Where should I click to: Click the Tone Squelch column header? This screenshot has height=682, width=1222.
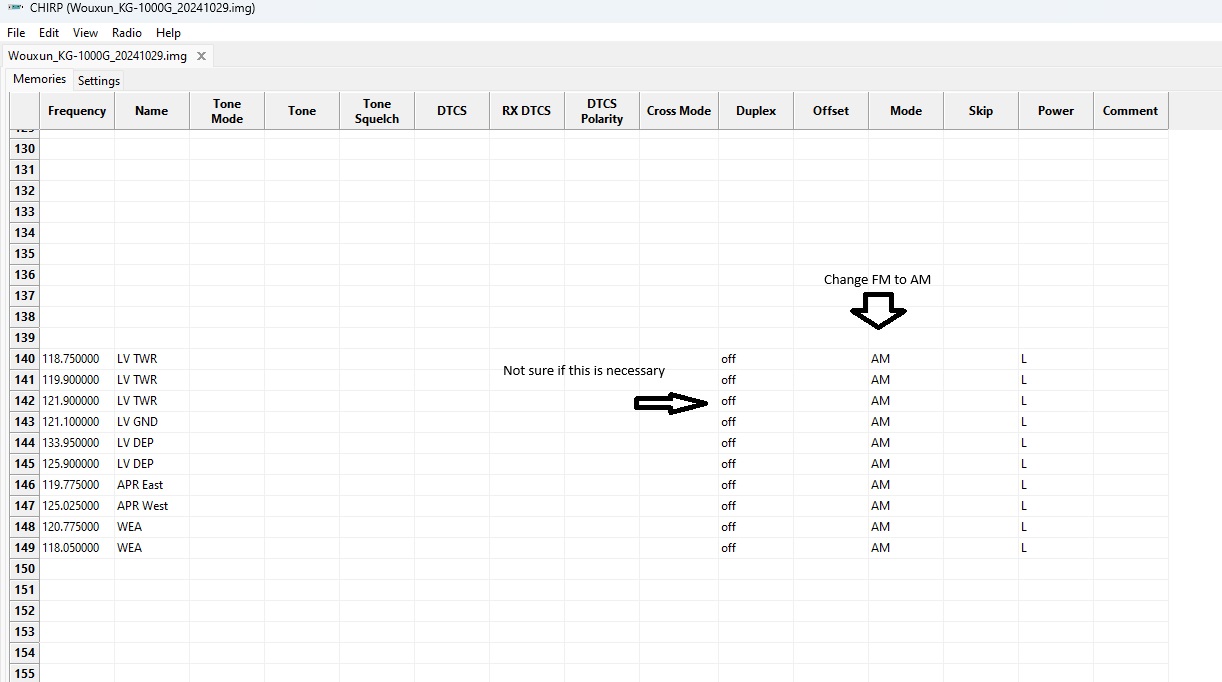pos(377,111)
